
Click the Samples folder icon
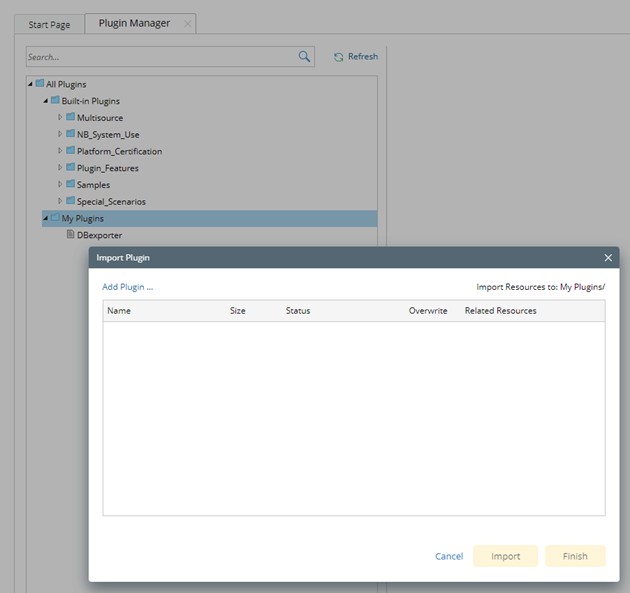70,185
